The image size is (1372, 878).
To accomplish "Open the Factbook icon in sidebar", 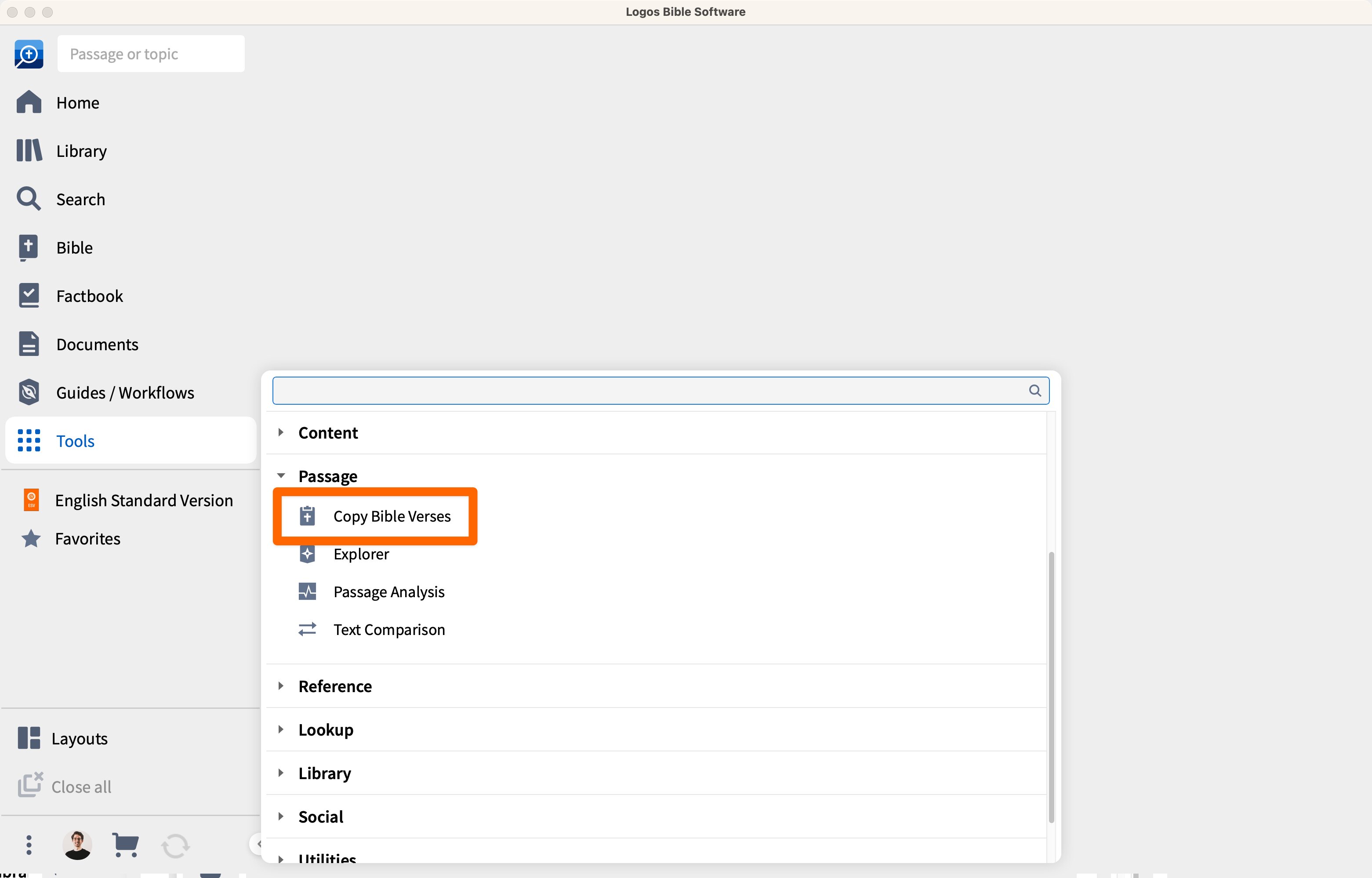I will [x=29, y=296].
